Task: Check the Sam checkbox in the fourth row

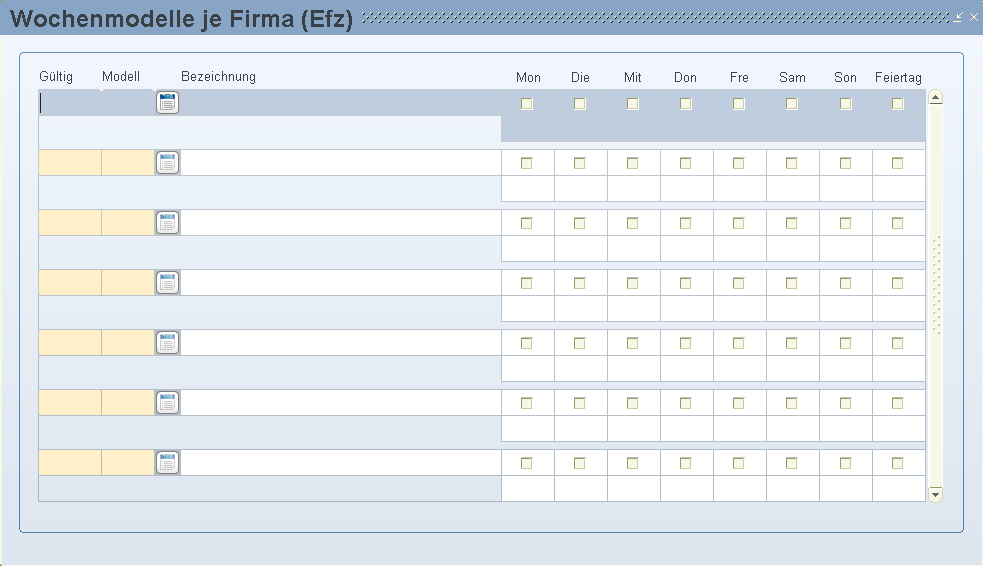Action: click(x=792, y=283)
